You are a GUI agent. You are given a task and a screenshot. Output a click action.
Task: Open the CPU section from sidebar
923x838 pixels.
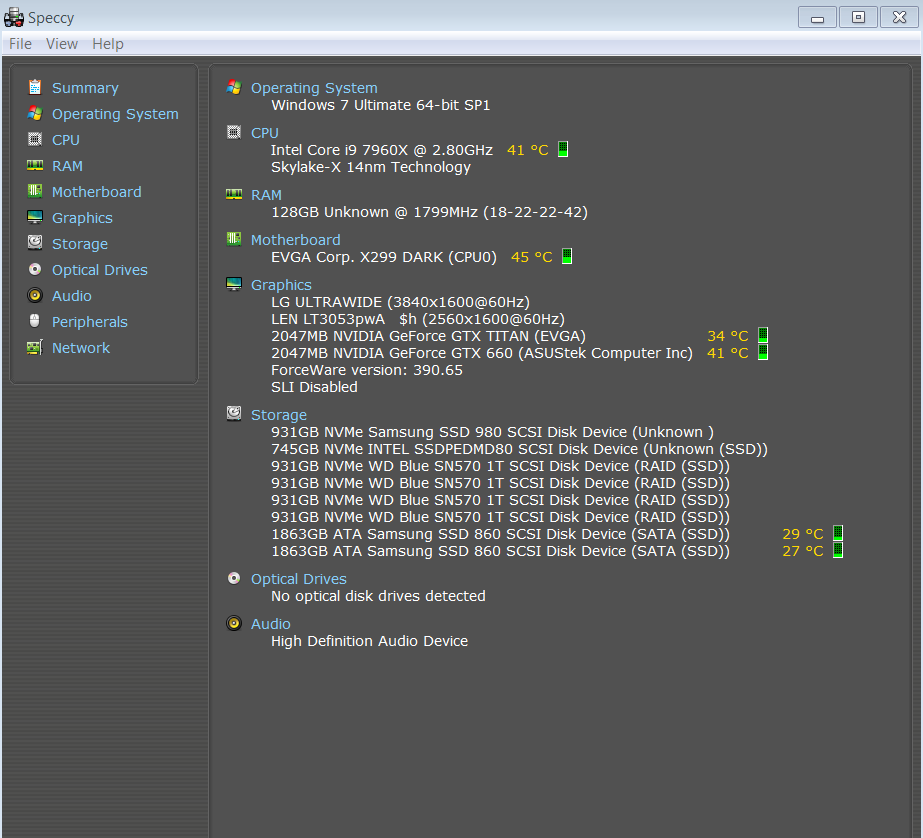click(x=66, y=140)
